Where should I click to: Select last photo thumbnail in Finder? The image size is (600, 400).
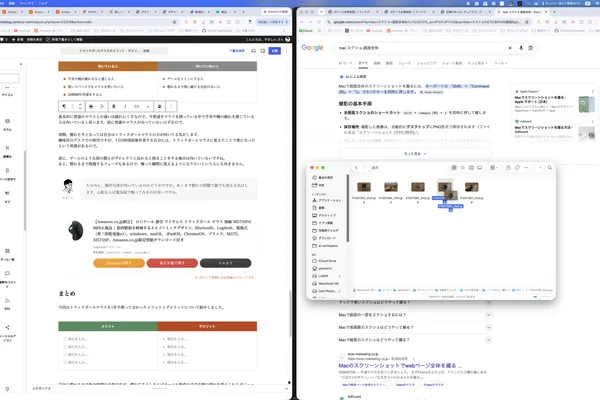[471, 187]
